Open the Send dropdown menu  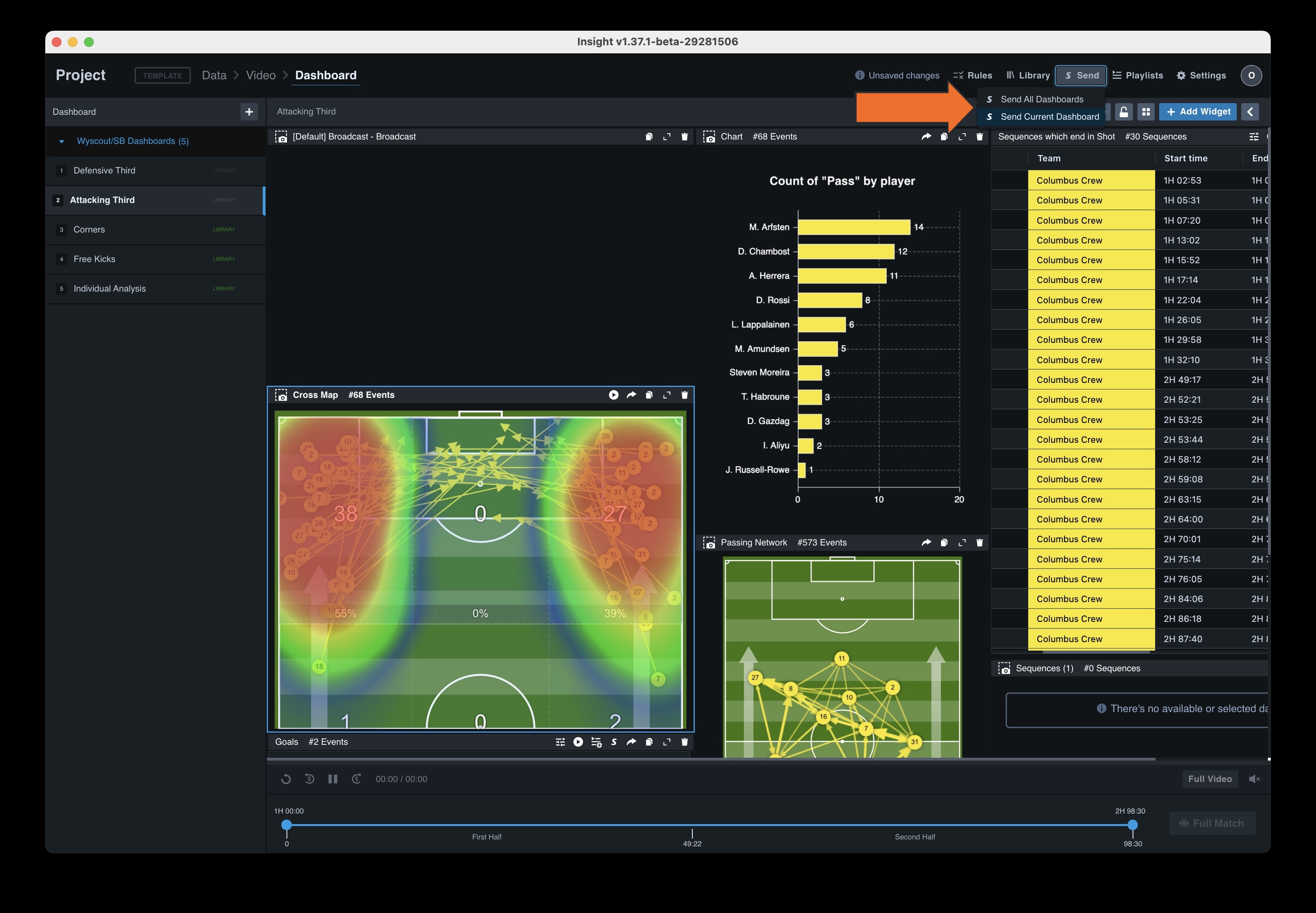pos(1080,76)
